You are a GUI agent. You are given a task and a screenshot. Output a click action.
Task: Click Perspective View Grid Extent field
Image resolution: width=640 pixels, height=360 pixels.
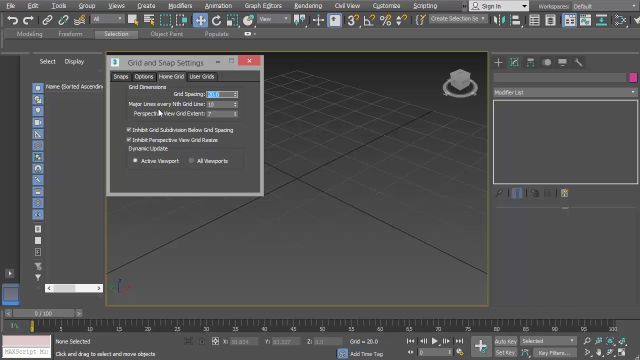point(220,114)
